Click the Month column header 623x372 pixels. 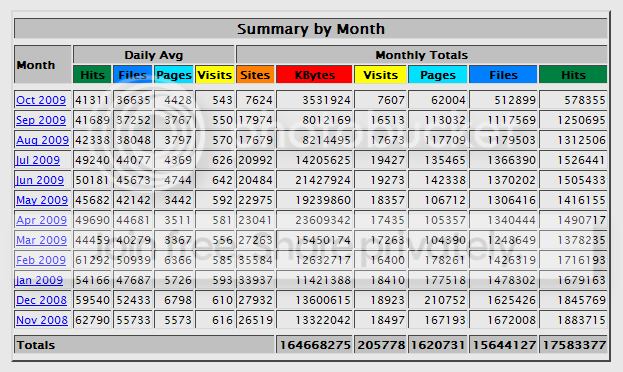click(43, 65)
